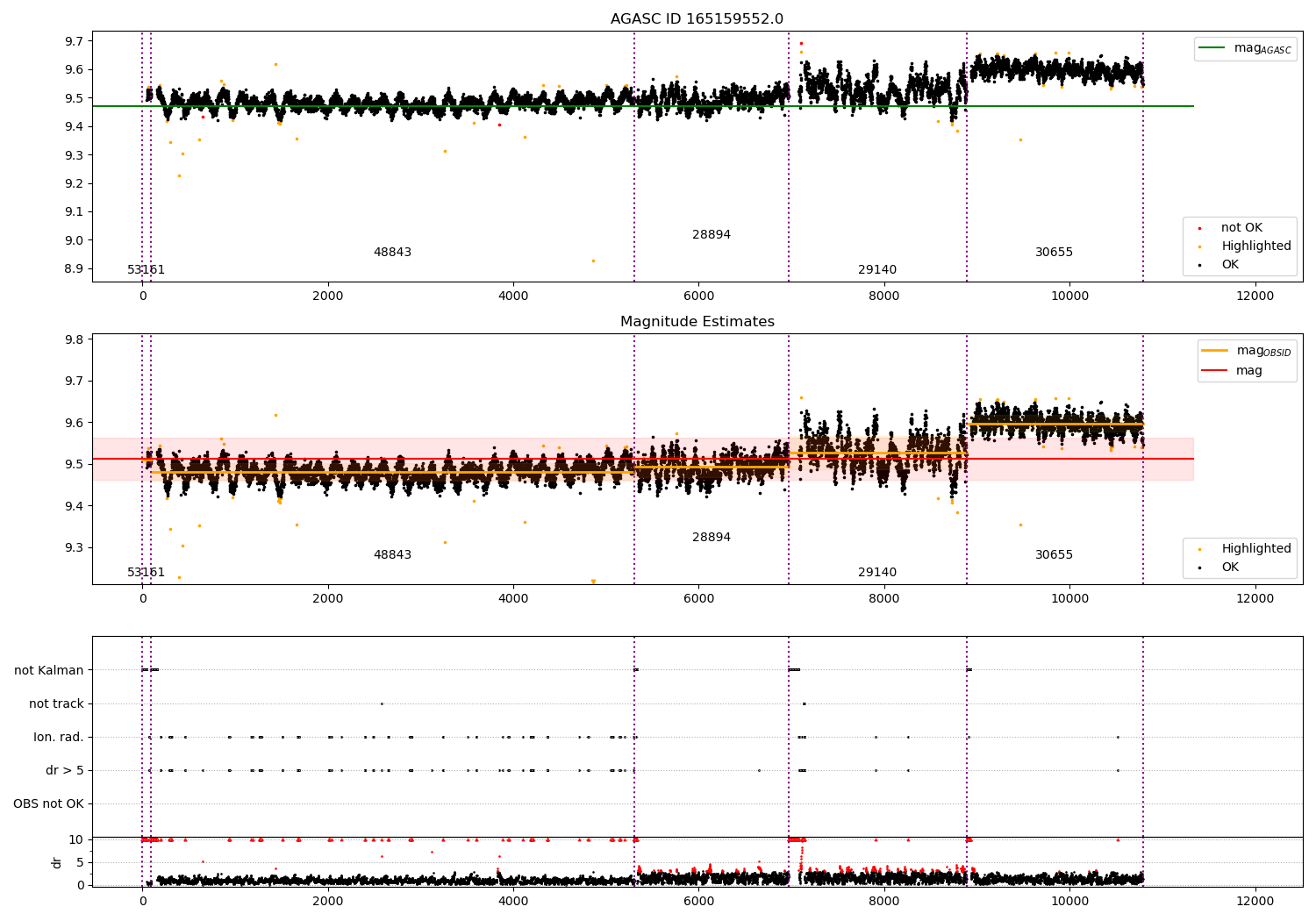Click the 'not Kalman' row label
Screen dimensions: 1316x921
(x=49, y=671)
